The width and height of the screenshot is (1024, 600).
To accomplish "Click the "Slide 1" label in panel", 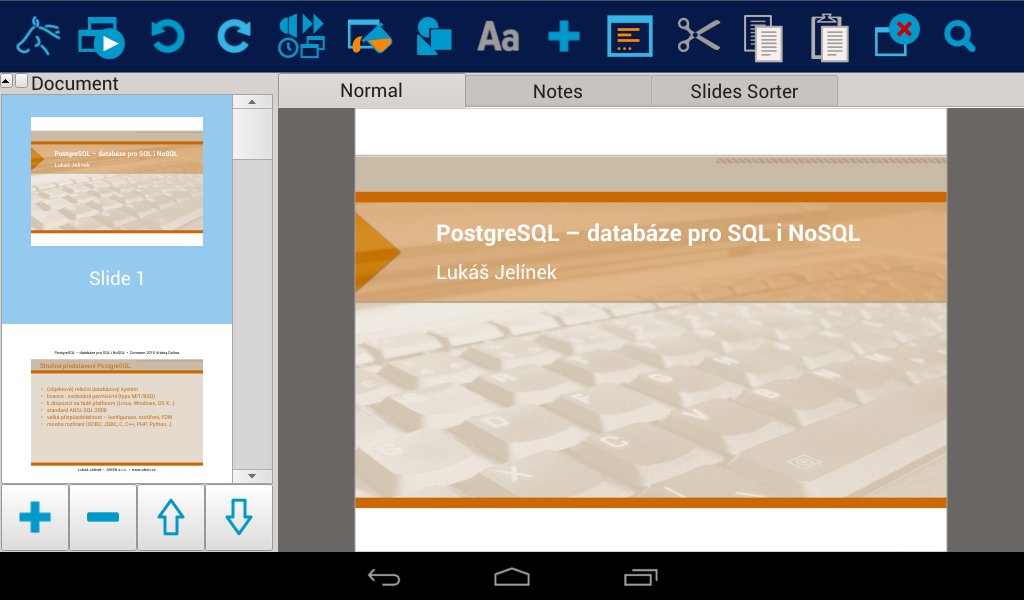I will click(x=117, y=278).
